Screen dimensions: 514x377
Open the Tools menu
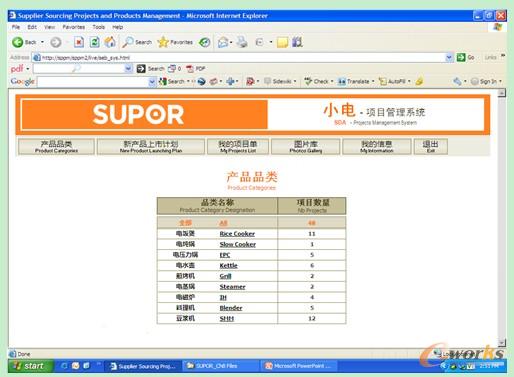click(x=99, y=27)
